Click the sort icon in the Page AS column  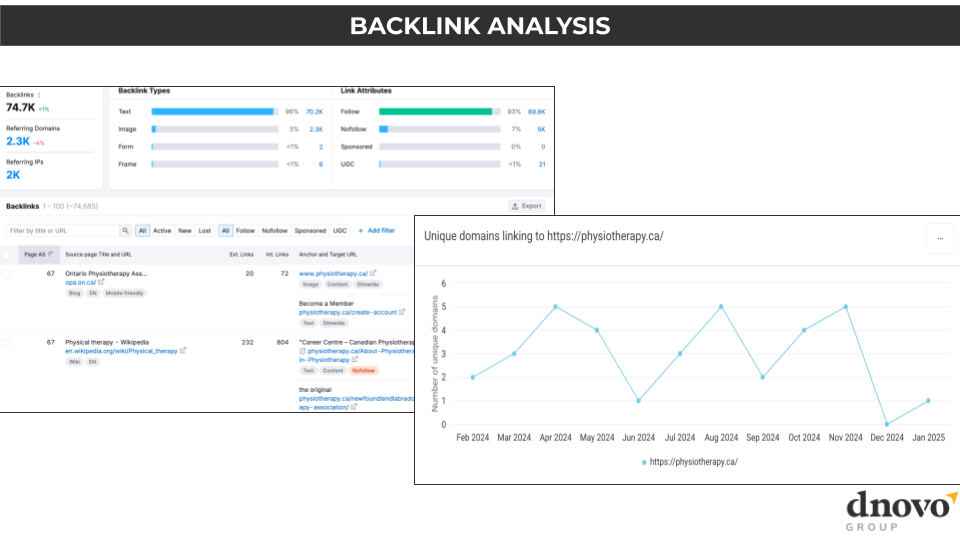coord(53,255)
